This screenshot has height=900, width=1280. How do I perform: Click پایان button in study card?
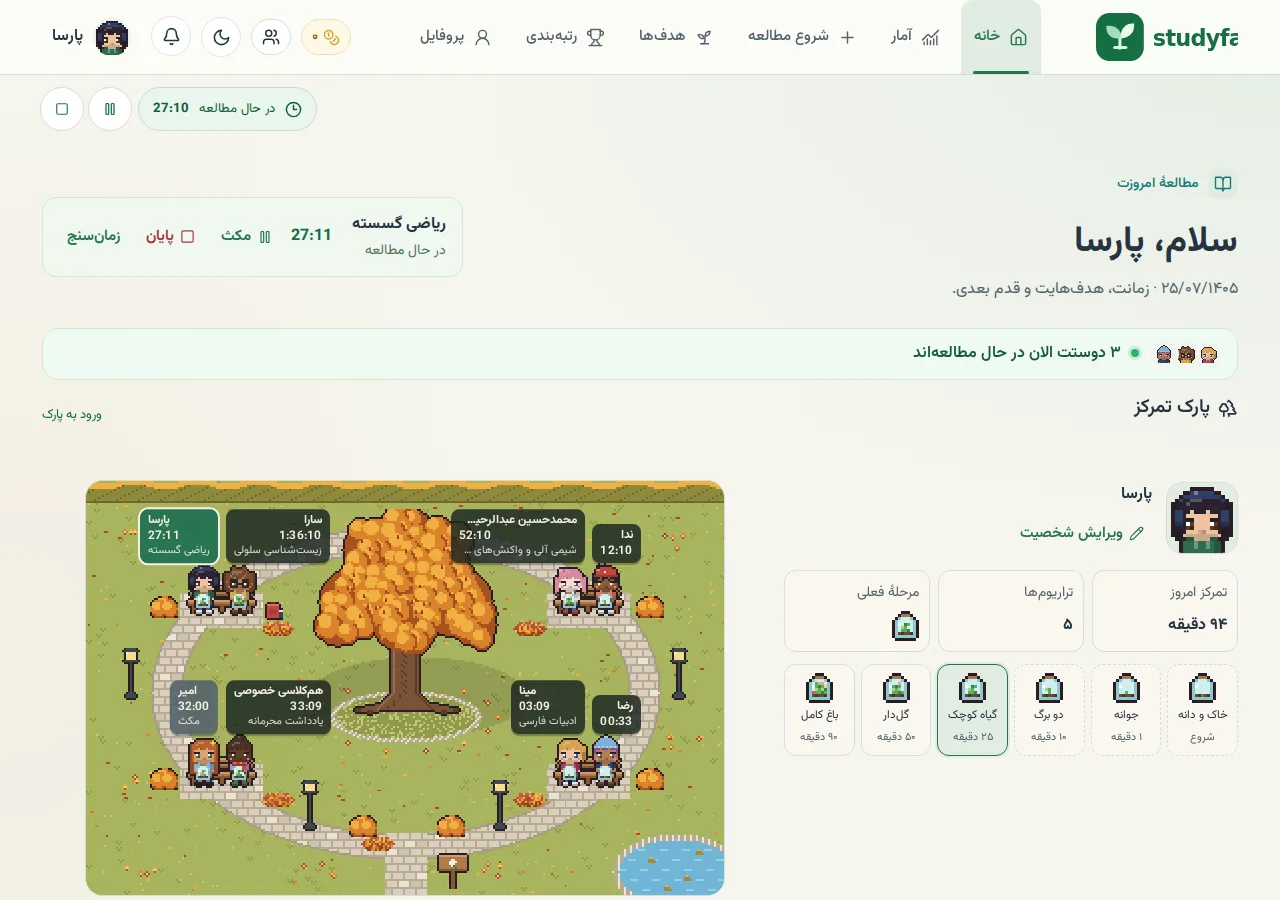[x=171, y=236]
